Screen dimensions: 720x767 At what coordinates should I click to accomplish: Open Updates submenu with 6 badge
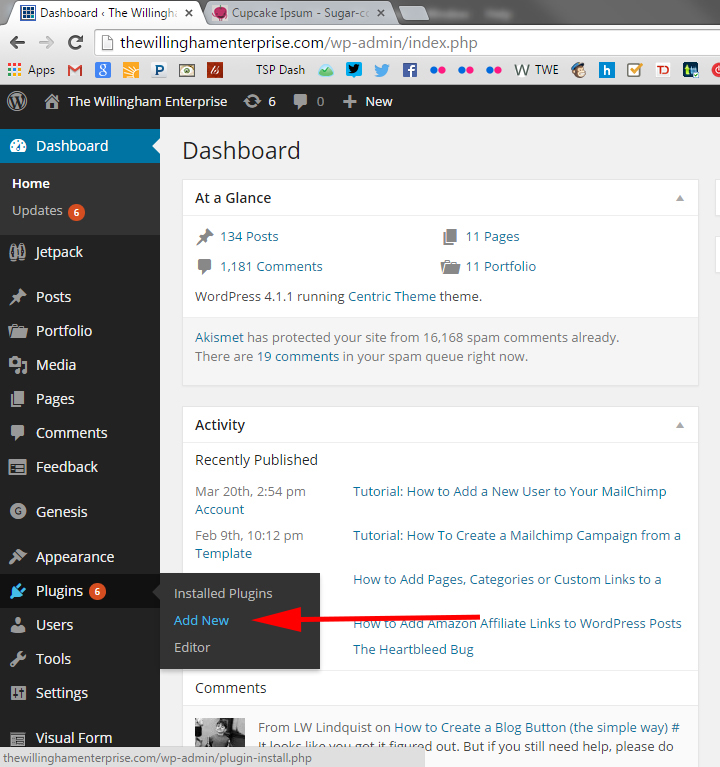coord(48,211)
